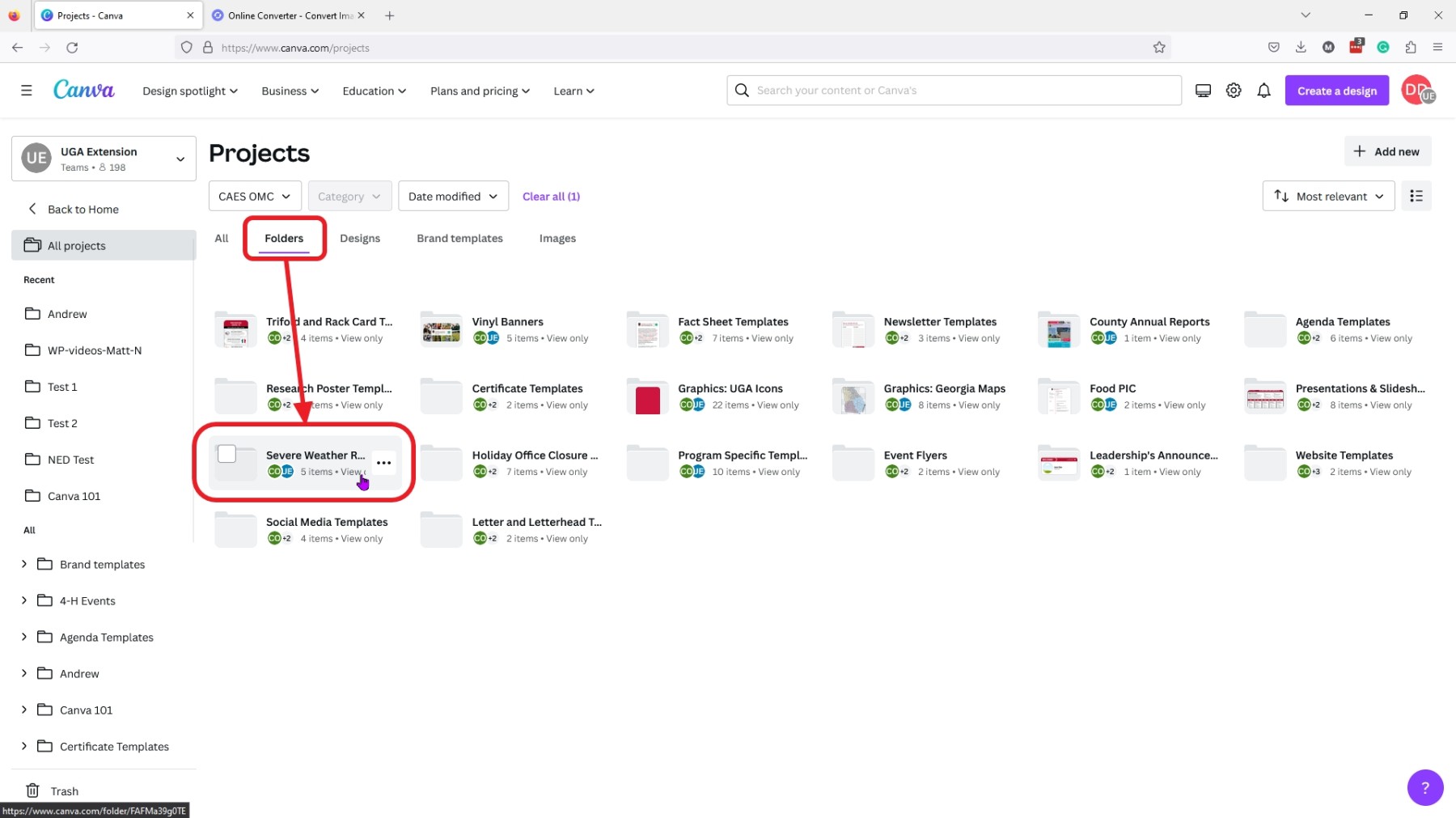The height and width of the screenshot is (818, 1456).
Task: Check the Severe Weather folder selection checkbox
Action: point(227,454)
